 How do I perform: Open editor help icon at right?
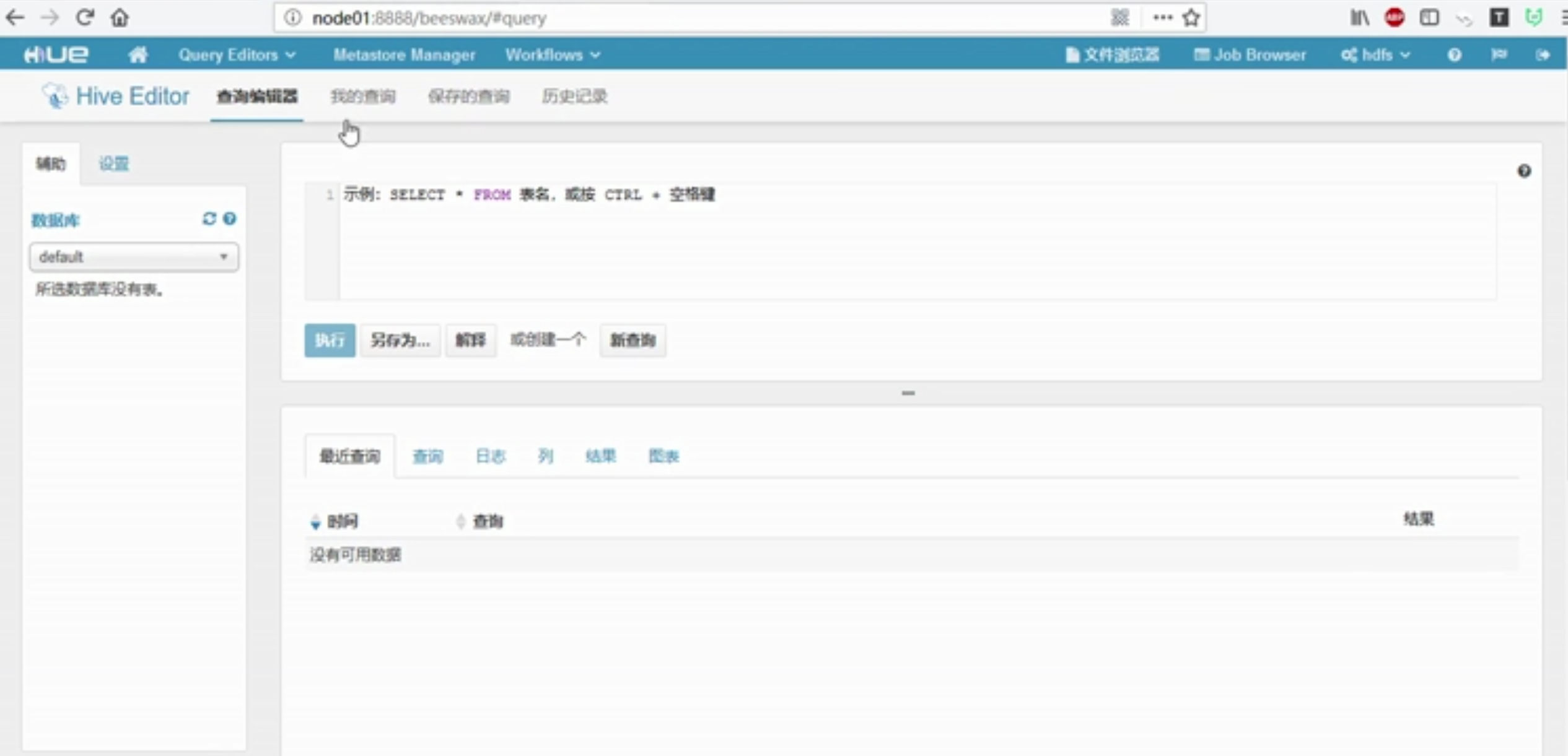click(x=1524, y=171)
